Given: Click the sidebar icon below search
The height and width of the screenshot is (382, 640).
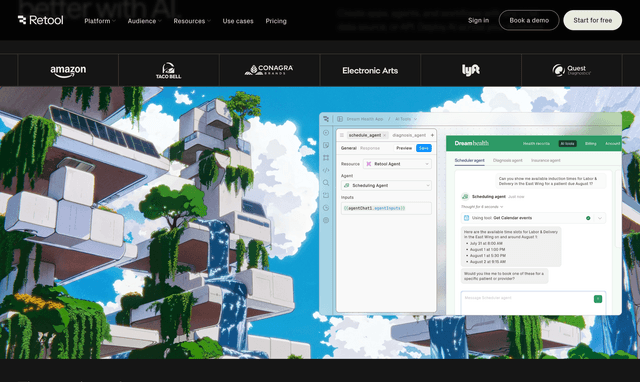Looking at the screenshot, I should [326, 195].
